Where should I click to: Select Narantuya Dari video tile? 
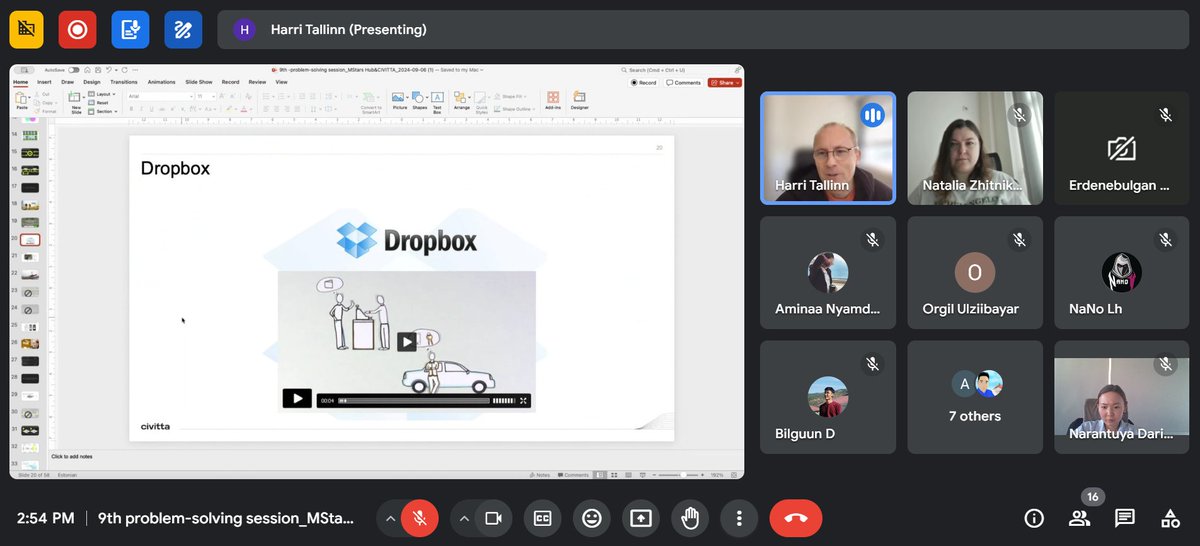pos(1122,398)
